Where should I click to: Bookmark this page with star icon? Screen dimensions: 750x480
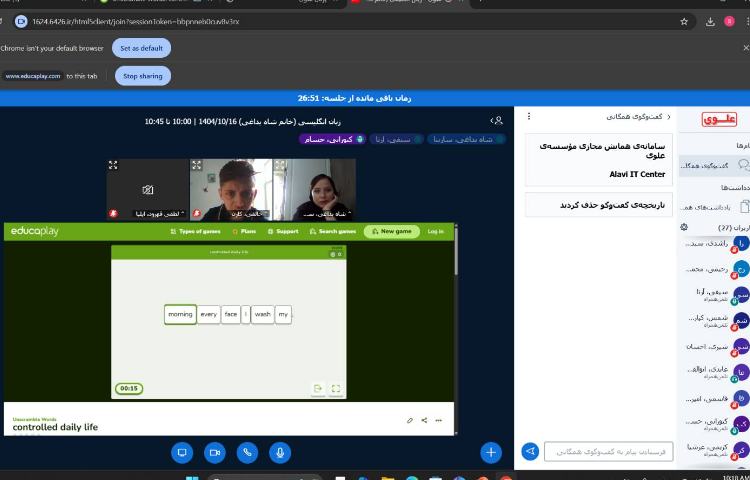[684, 21]
